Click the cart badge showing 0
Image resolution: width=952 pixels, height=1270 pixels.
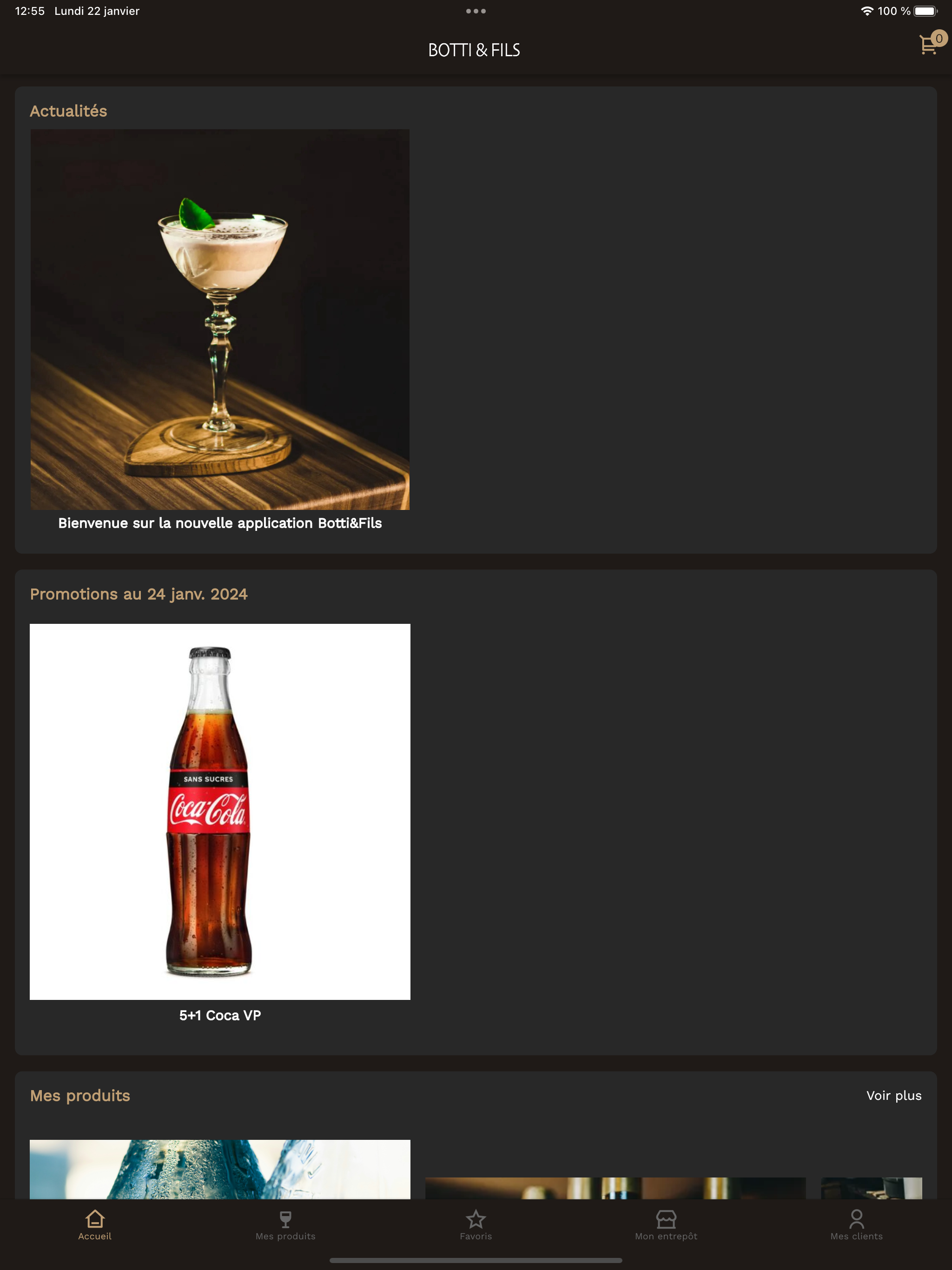coord(939,39)
